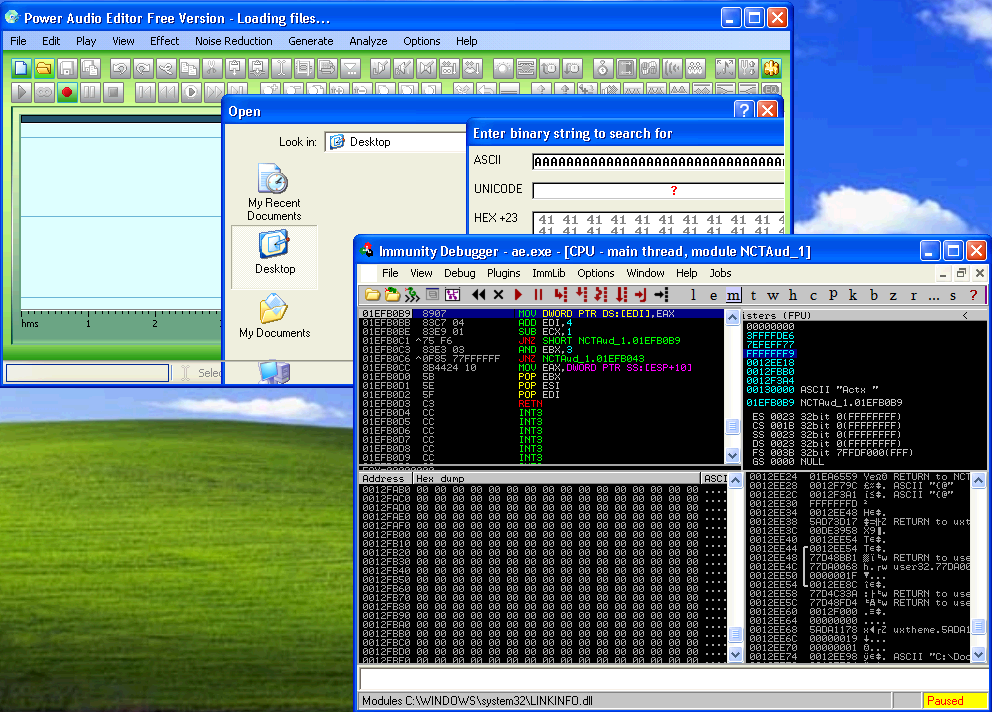Click the orange icon at toolbar's end
This screenshot has height=712, width=992.
pyautogui.click(x=771, y=68)
